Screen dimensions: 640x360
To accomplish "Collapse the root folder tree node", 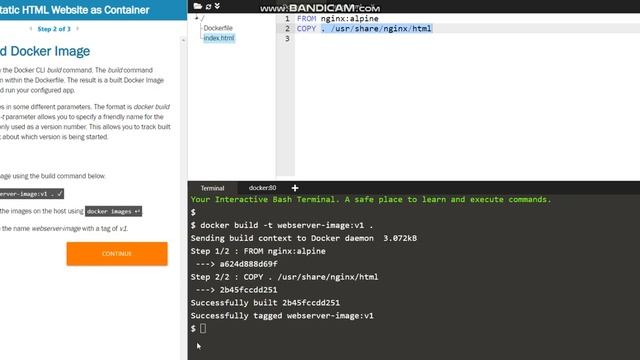I will click(x=196, y=18).
